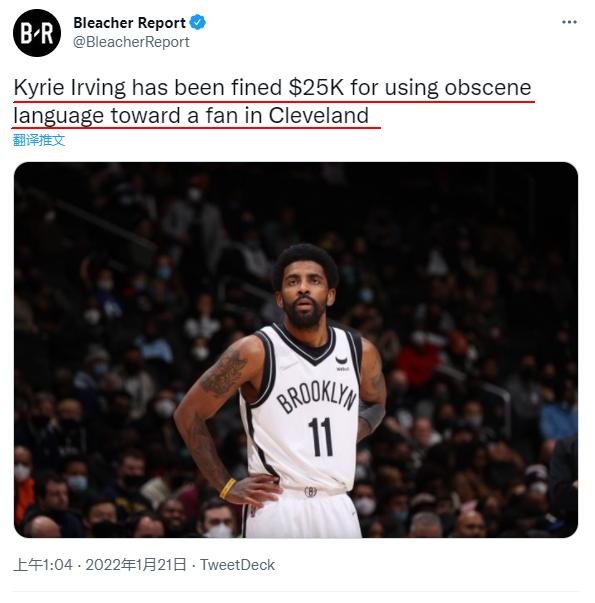Screen dimensions: 595x603
Task: Click the 2022年1月21日 date
Action: (x=136, y=565)
